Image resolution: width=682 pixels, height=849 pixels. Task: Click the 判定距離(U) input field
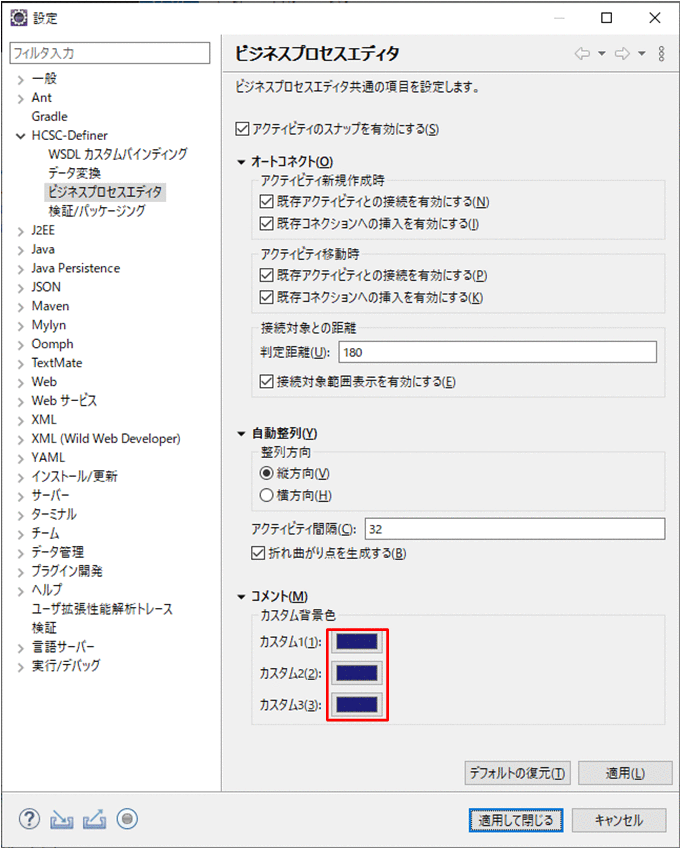click(x=497, y=352)
